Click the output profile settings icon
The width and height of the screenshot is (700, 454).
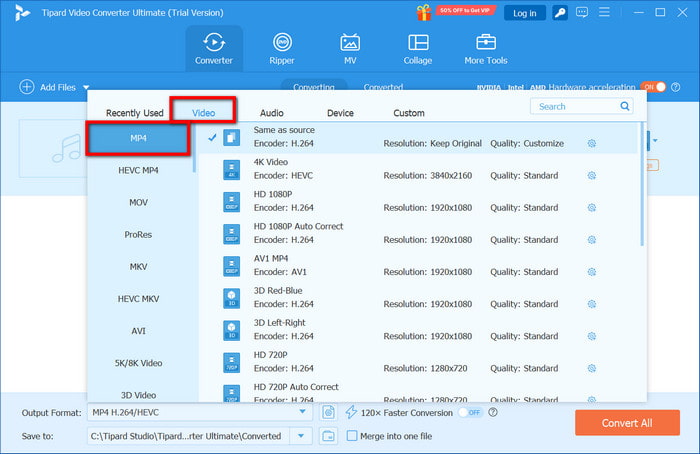(329, 412)
